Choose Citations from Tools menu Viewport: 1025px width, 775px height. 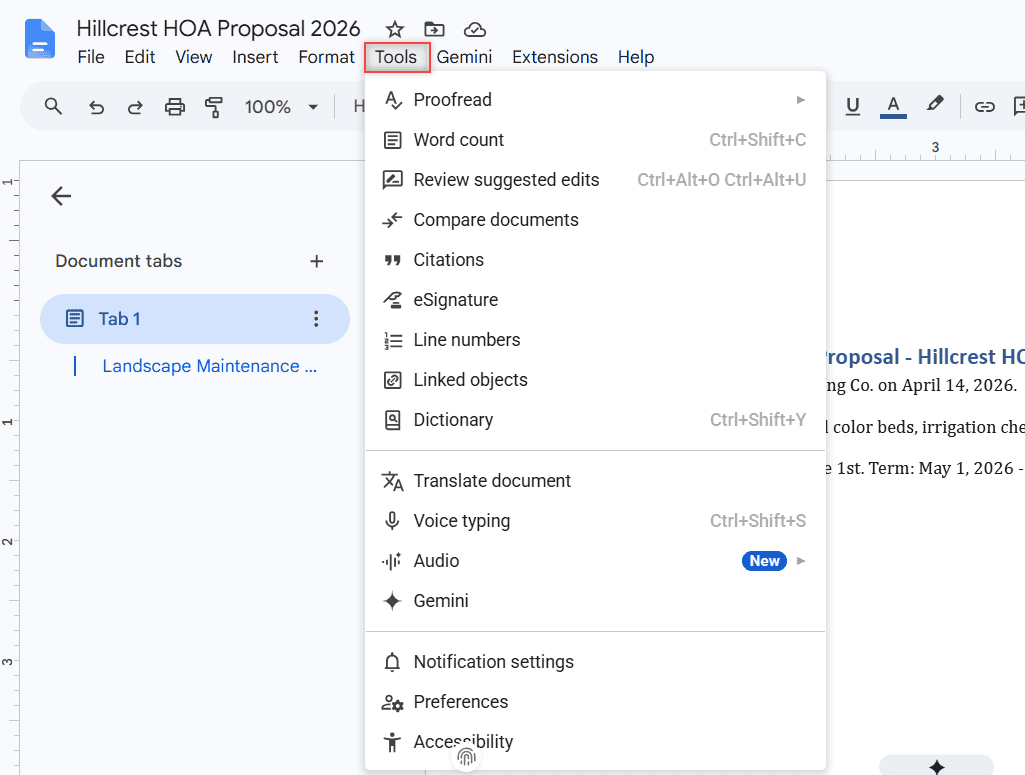[x=596, y=260]
